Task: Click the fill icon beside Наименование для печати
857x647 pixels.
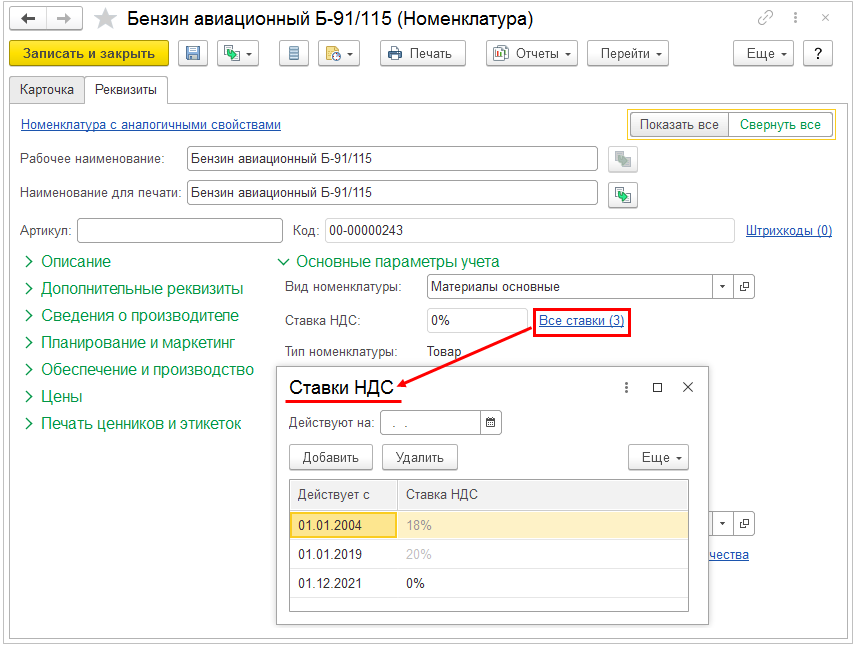Action: (623, 195)
